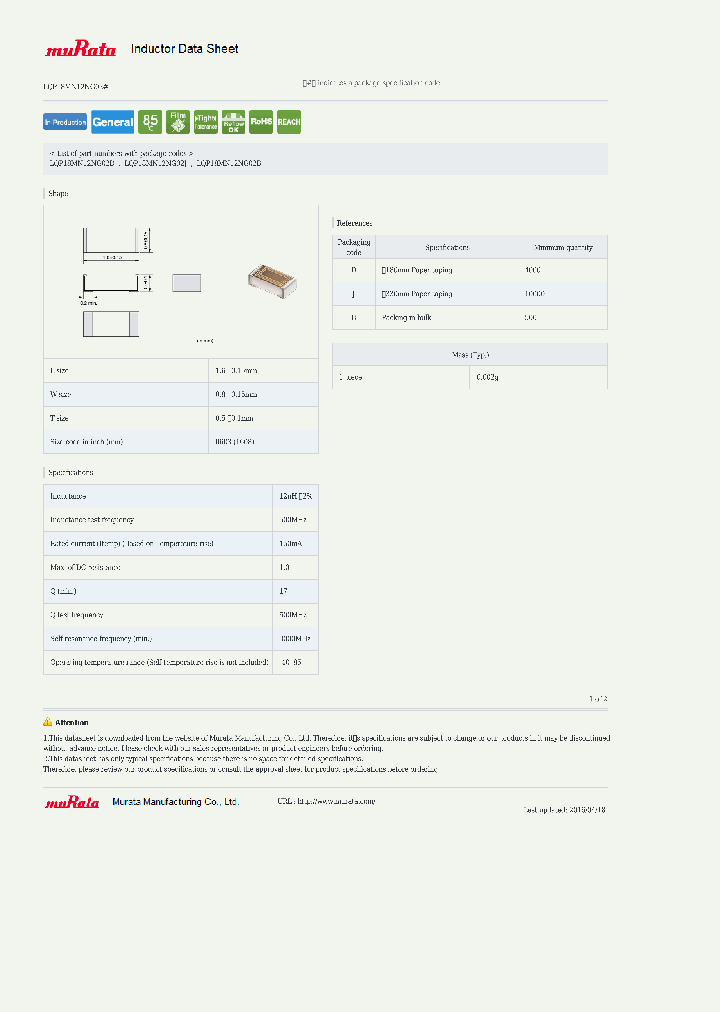Click the REACH compliance badge
Image resolution: width=720 pixels, height=1012 pixels.
289,122
